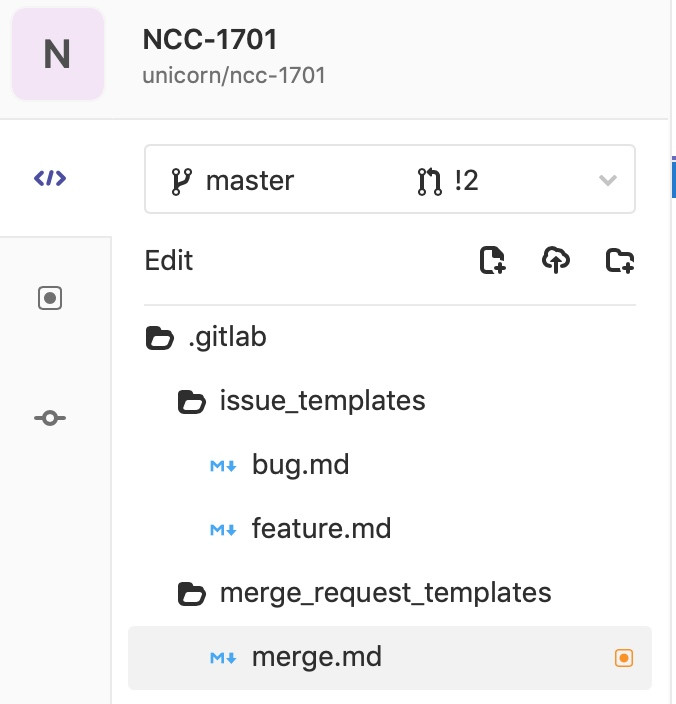Click the New file icon
This screenshot has width=676, height=704.
point(492,261)
